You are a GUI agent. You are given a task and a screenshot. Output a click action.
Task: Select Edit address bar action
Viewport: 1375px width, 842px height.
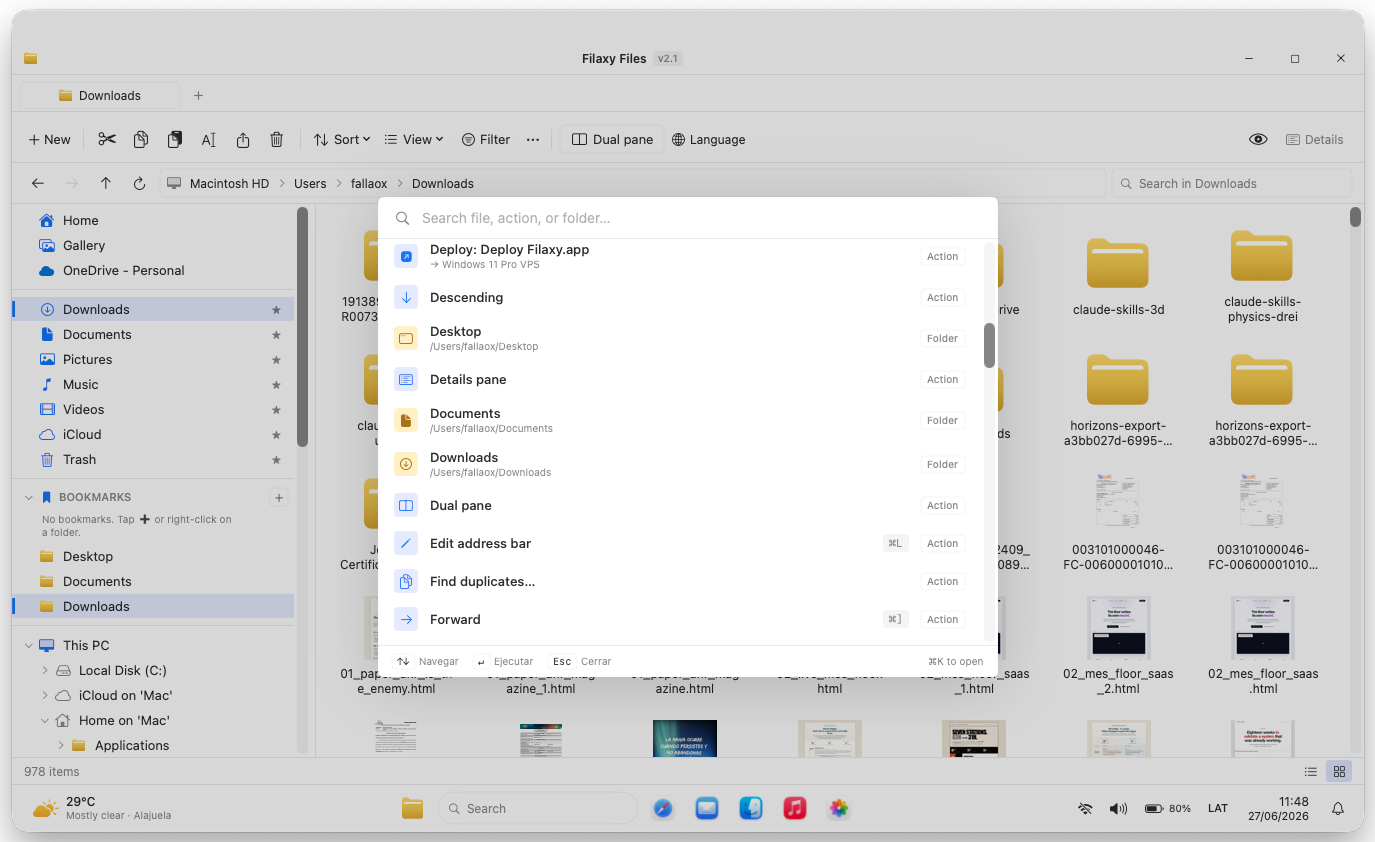pos(680,543)
